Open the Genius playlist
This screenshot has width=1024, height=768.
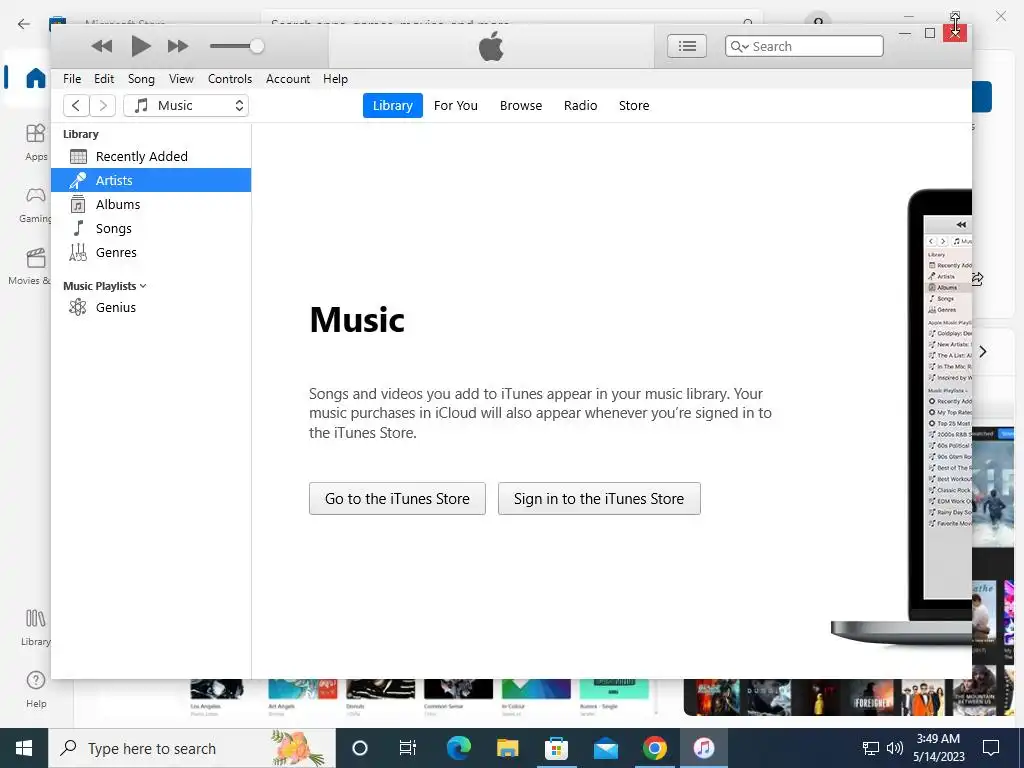[x=151, y=307]
